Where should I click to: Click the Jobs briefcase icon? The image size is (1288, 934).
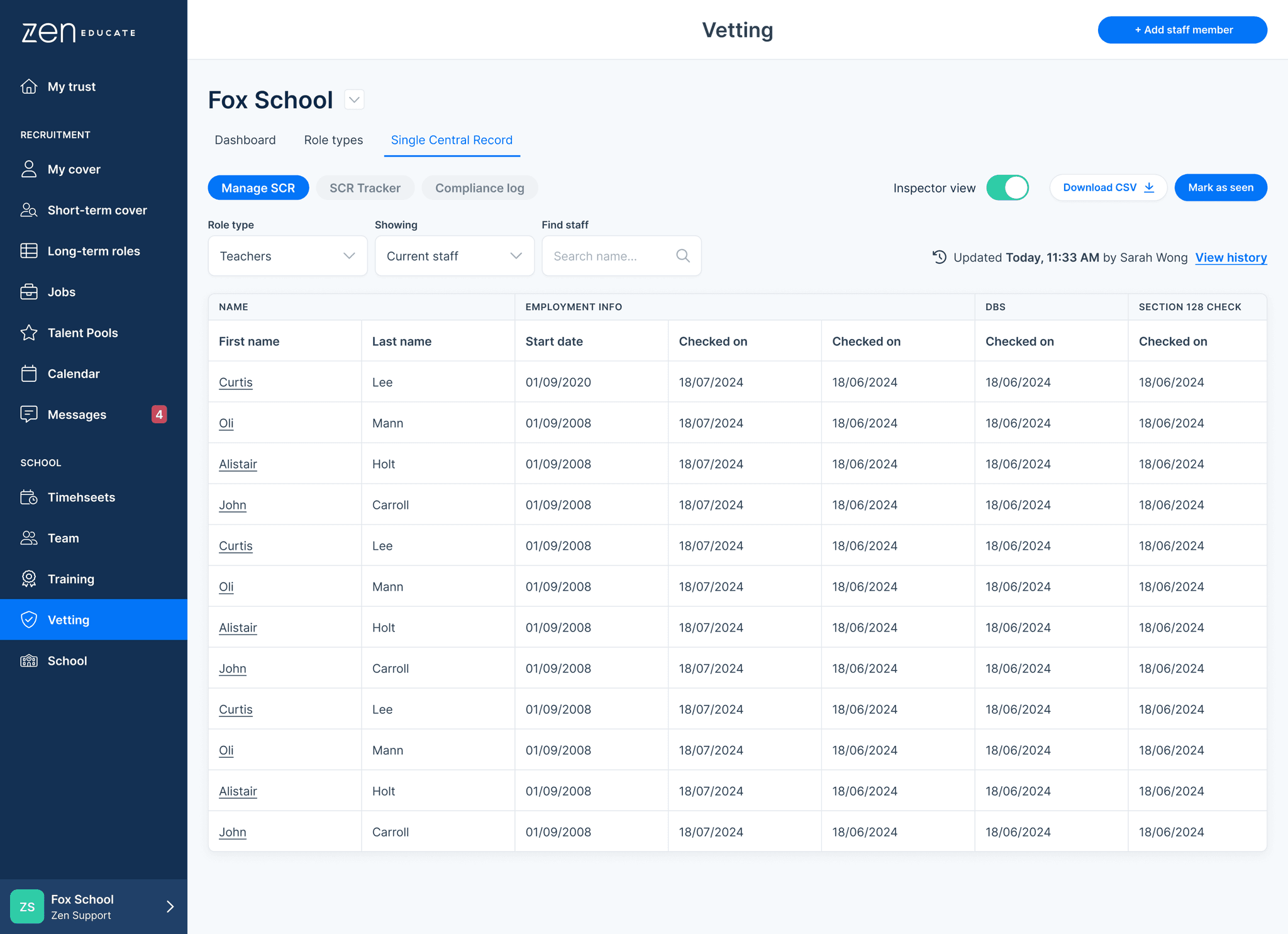click(x=29, y=292)
